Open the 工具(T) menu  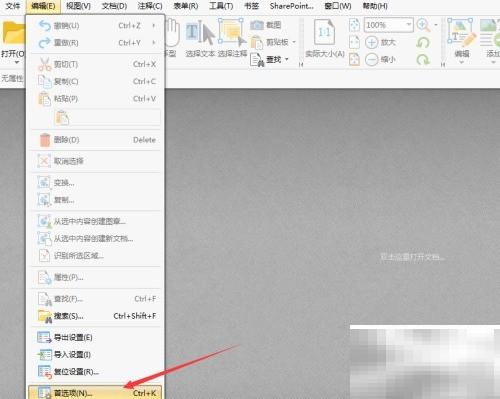221,6
